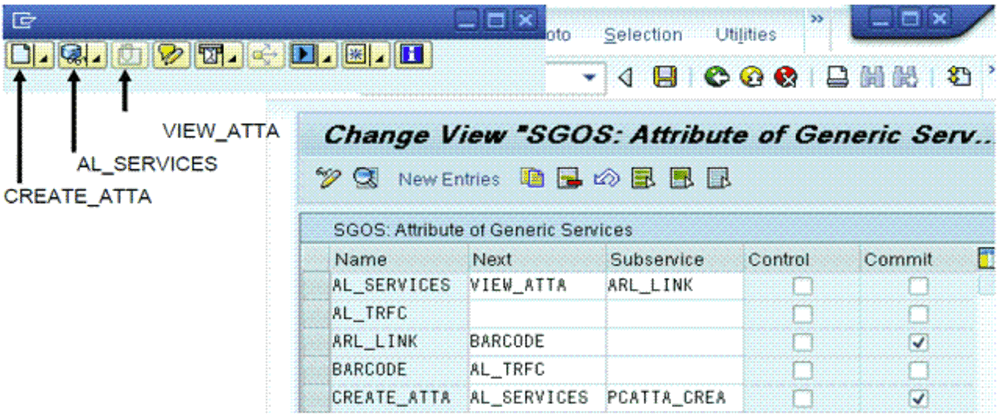The width and height of the screenshot is (999, 416).
Task: Click the greyed relationships network icon
Action: tap(264, 55)
